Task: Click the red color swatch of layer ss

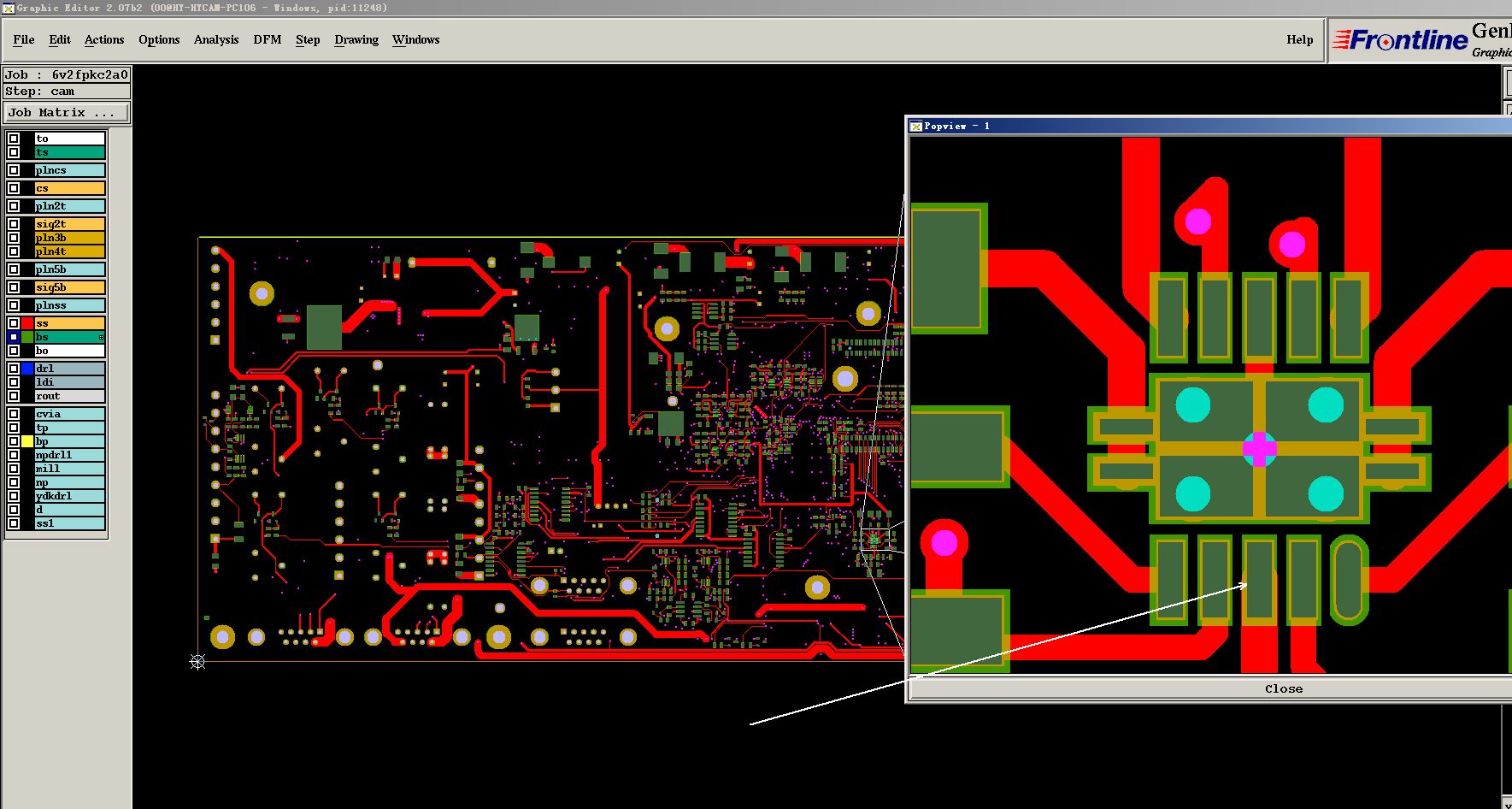Action: 27,323
